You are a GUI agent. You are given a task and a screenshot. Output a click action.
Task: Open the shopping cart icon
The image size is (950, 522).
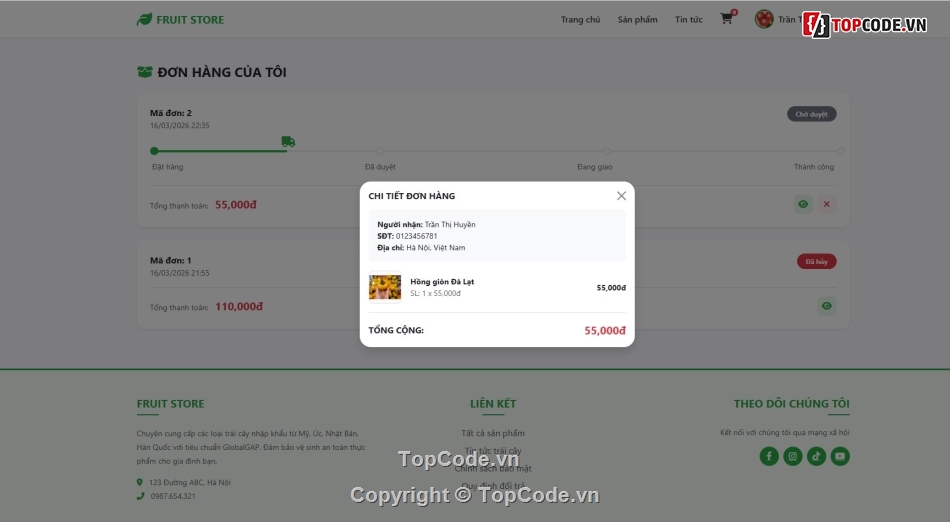[726, 19]
